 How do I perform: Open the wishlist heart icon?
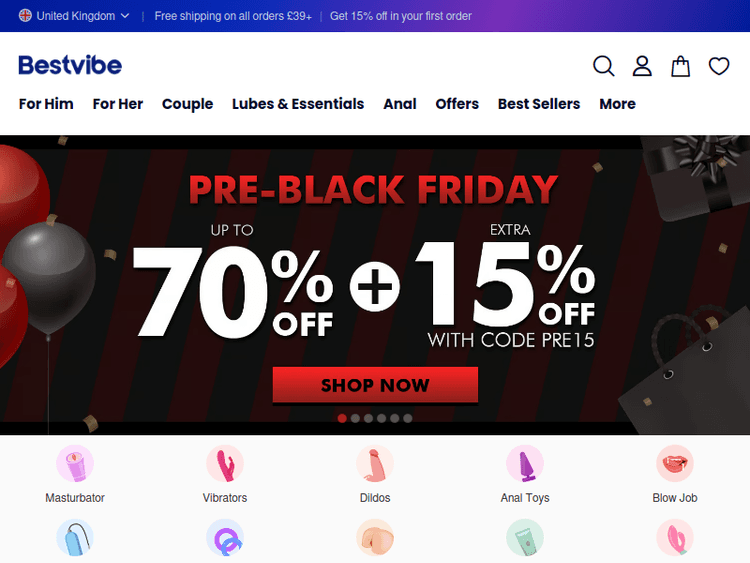click(719, 66)
